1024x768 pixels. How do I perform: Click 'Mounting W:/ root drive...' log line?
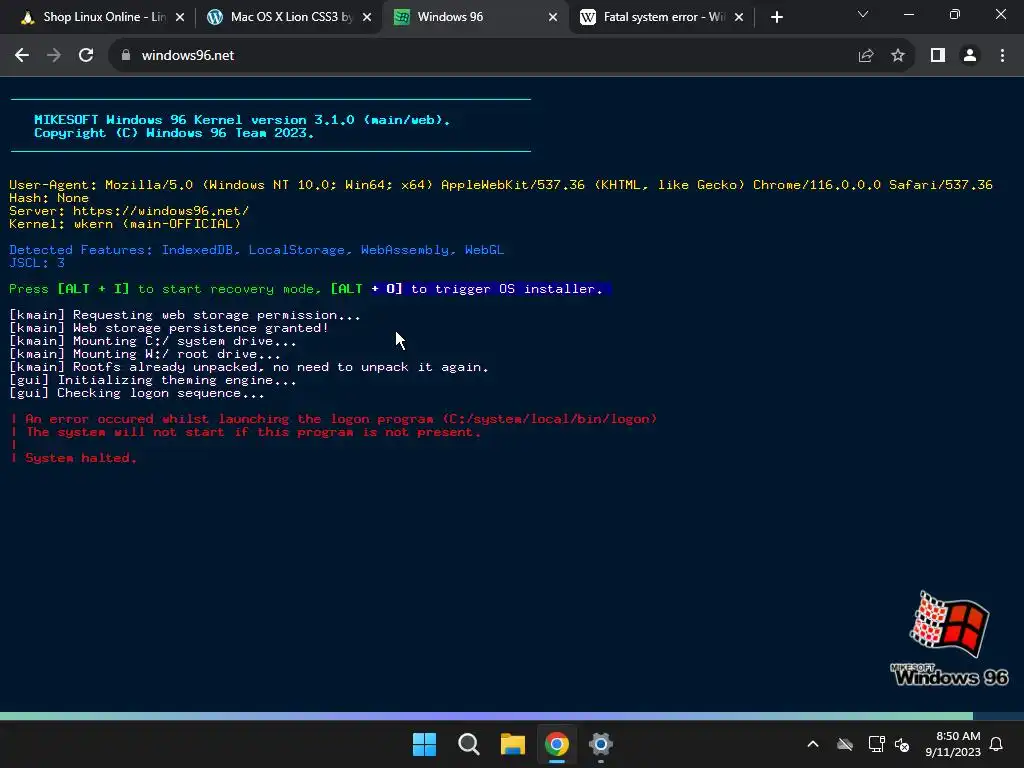point(145,354)
